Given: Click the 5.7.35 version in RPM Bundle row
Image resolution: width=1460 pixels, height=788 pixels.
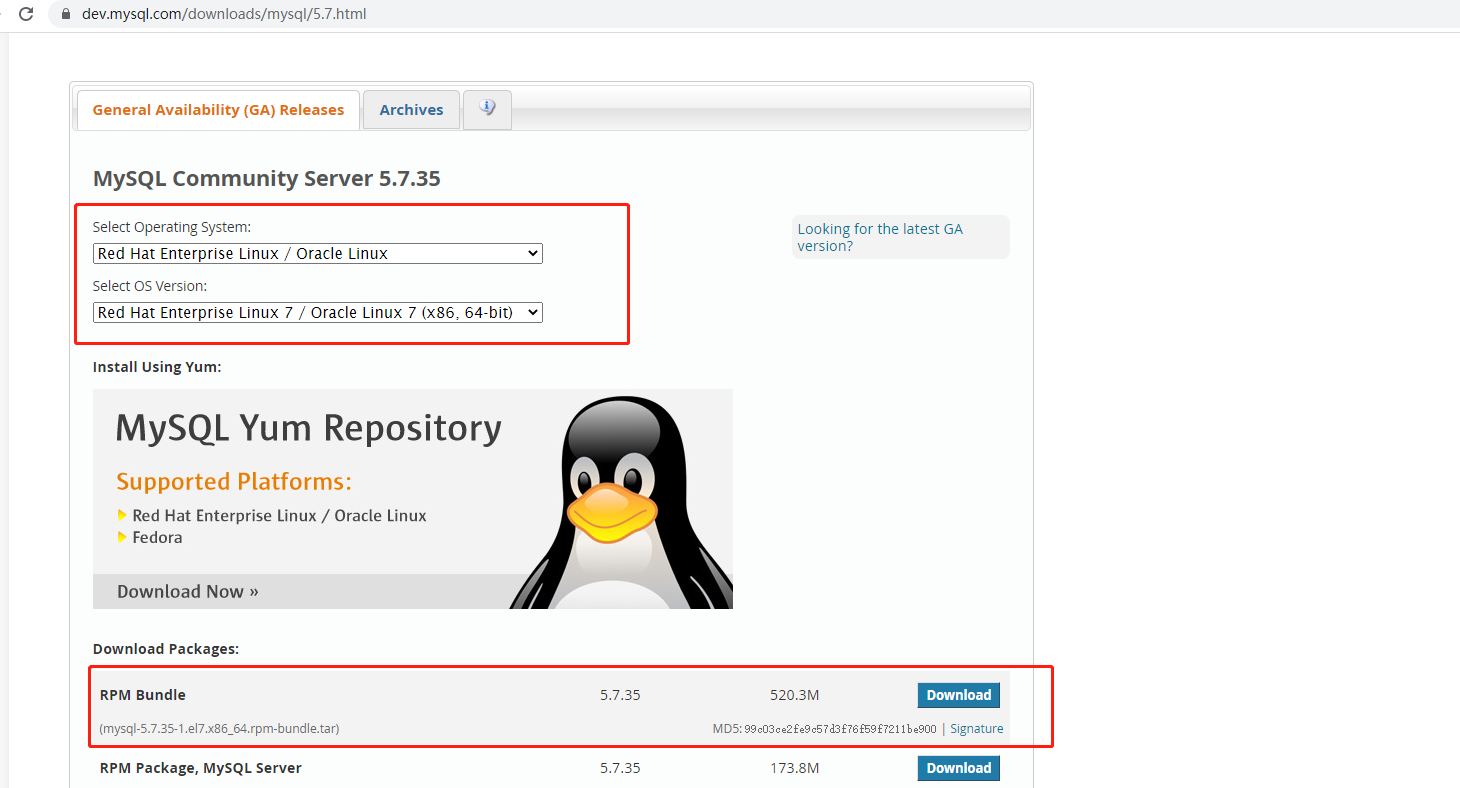Looking at the screenshot, I should click(x=620, y=695).
